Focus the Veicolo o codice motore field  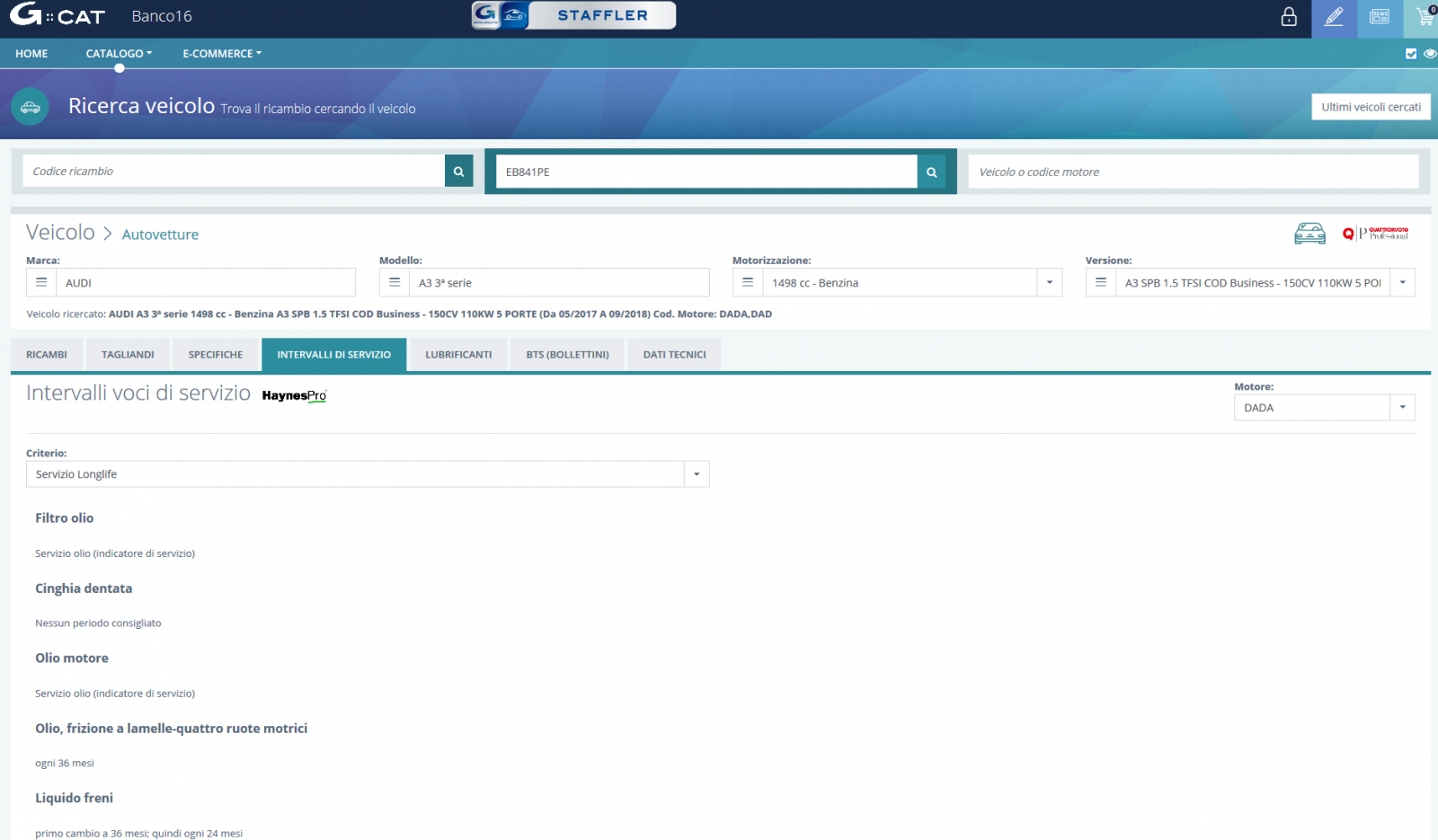[1193, 172]
